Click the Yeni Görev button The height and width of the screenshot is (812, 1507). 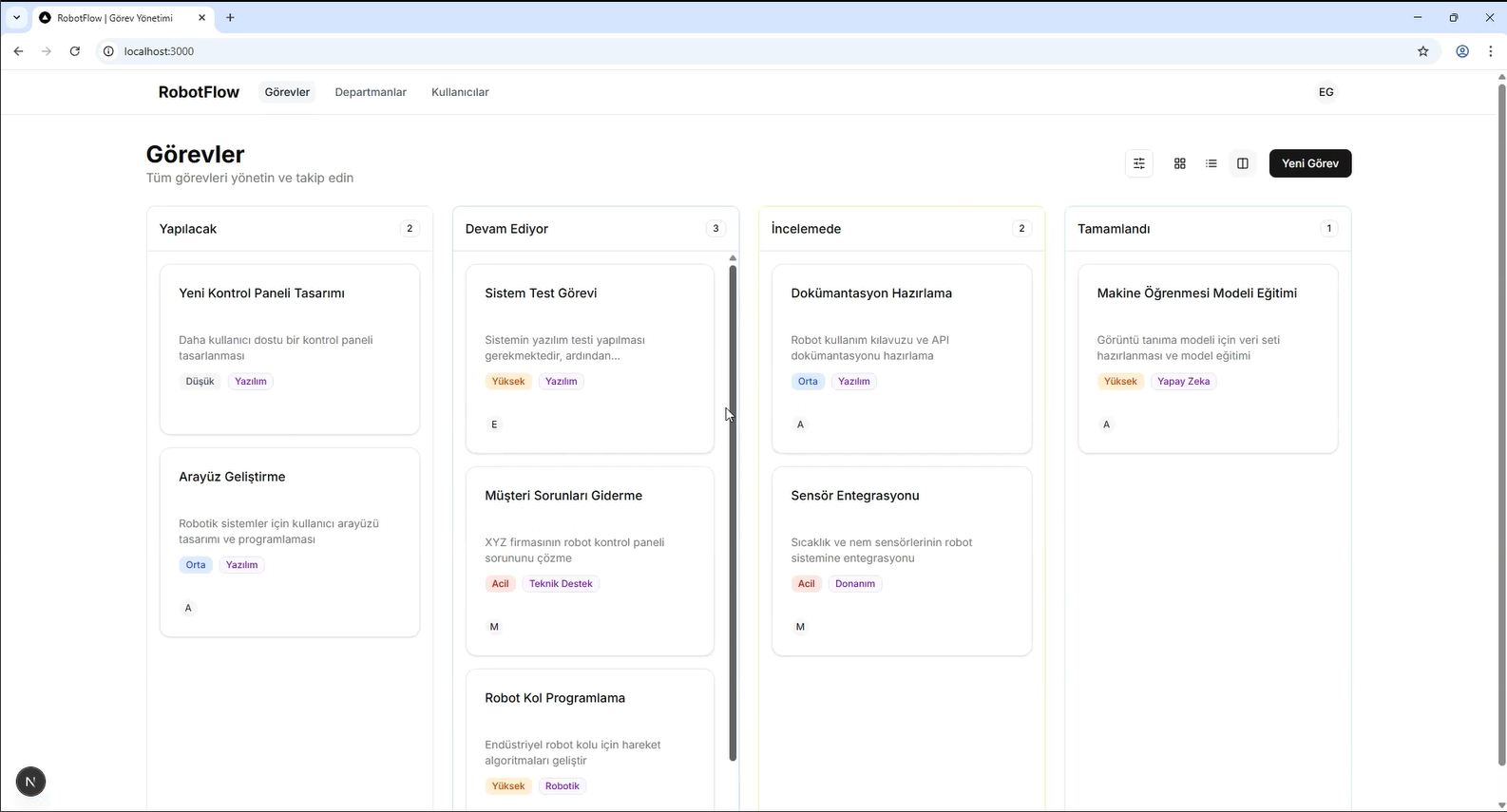[1309, 163]
